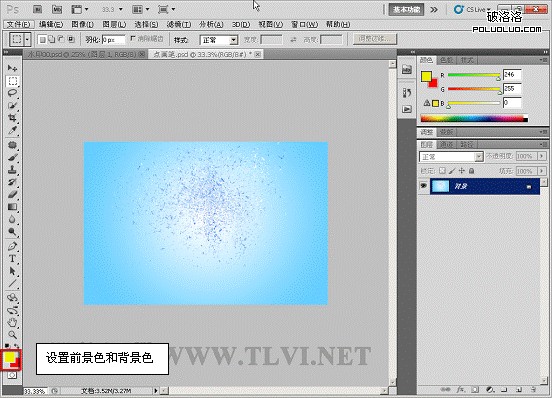Open the History panel icon in dock

click(407, 93)
